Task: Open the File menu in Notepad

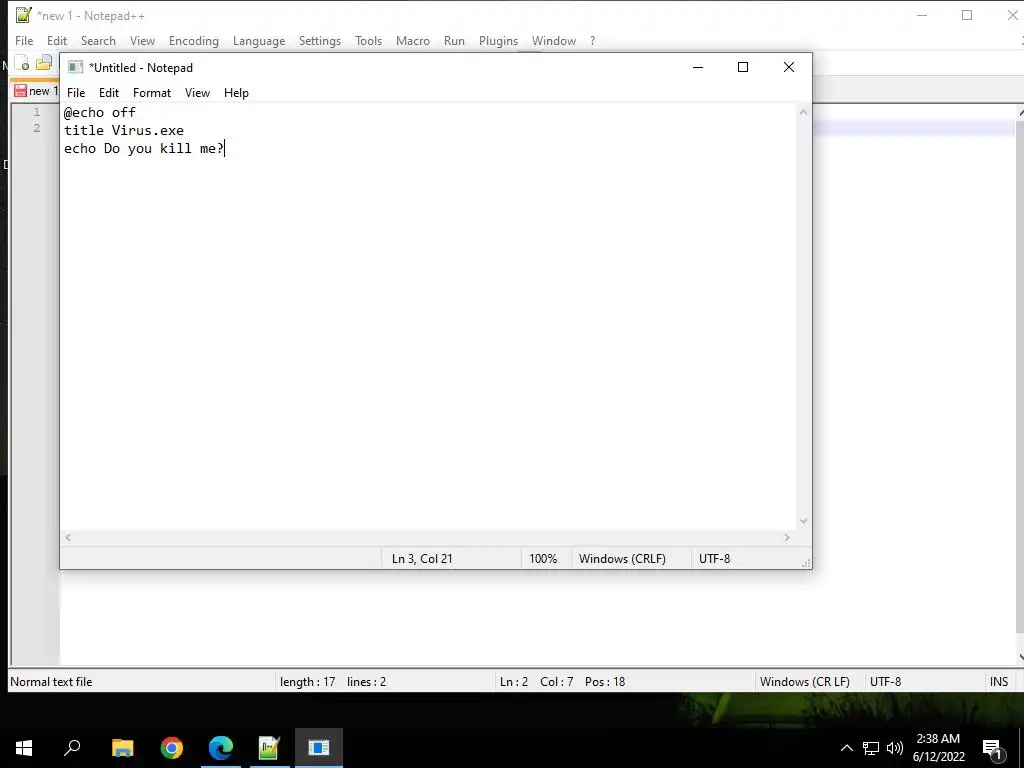Action: pos(76,93)
